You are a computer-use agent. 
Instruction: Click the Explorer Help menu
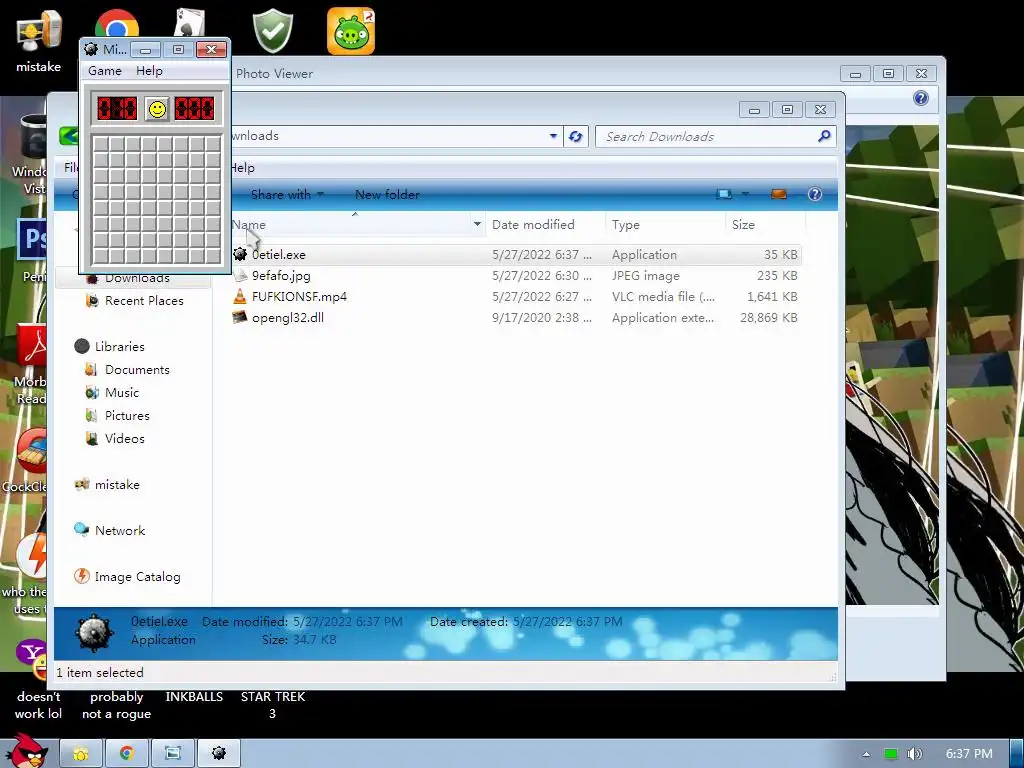(242, 167)
